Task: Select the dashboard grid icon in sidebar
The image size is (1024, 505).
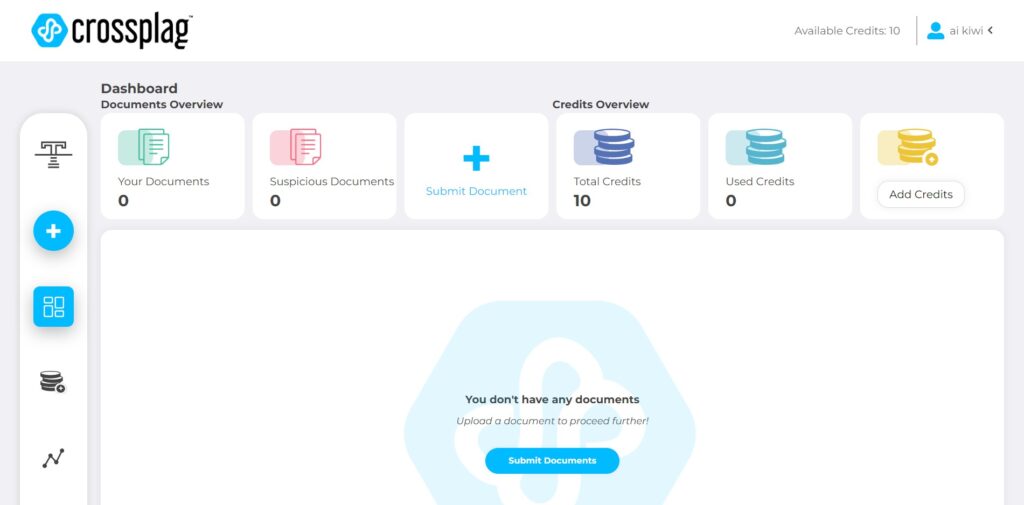Action: tap(54, 306)
